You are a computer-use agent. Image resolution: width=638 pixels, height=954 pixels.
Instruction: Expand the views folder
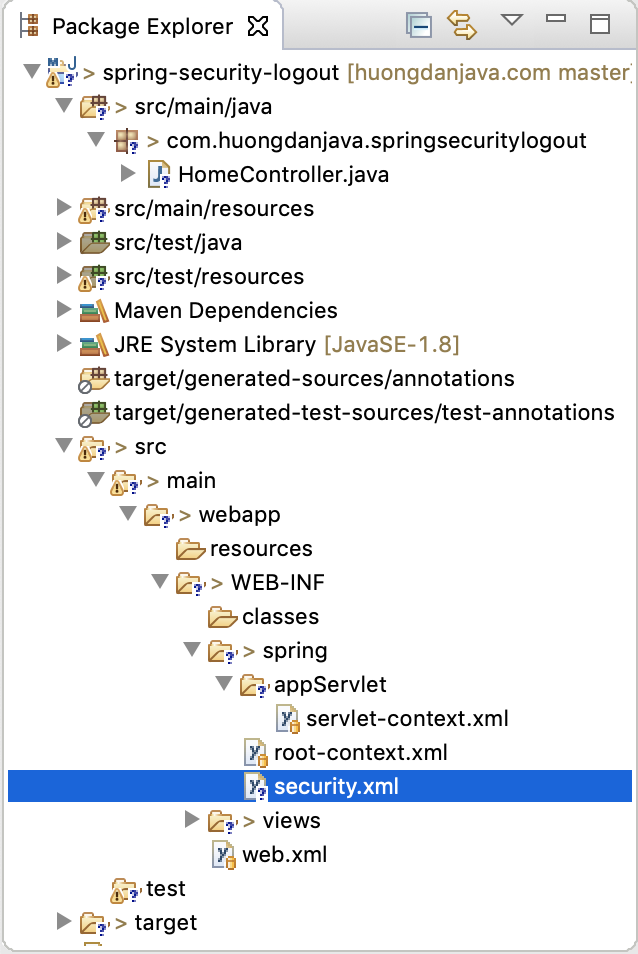(x=192, y=819)
